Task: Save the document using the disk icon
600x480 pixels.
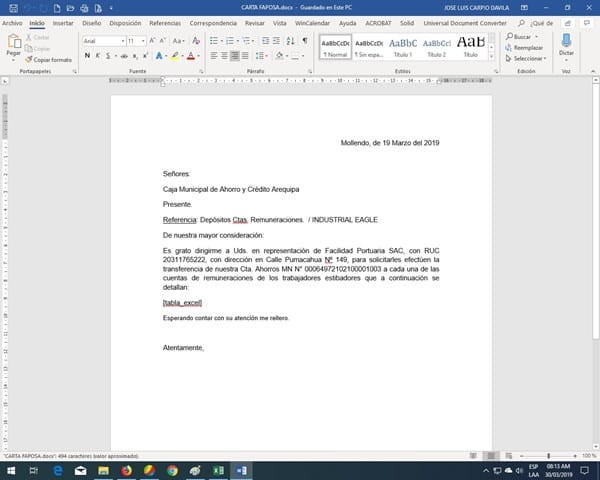Action: point(13,8)
